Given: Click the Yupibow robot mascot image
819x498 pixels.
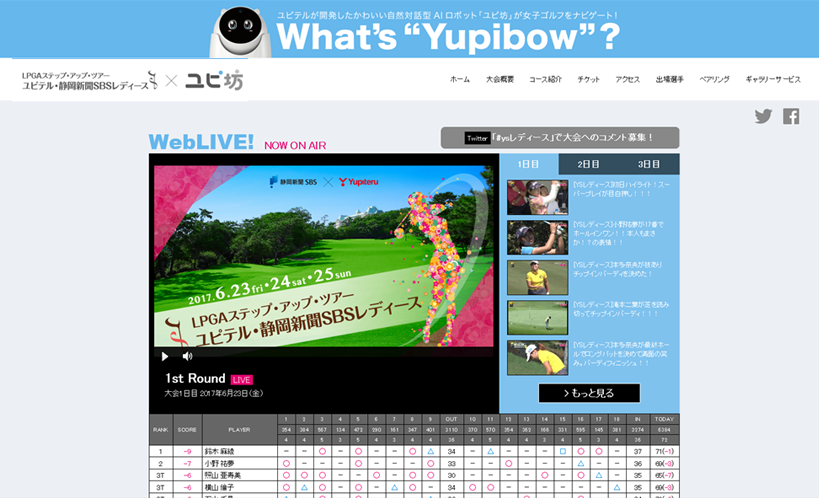Looking at the screenshot, I should click(240, 31).
